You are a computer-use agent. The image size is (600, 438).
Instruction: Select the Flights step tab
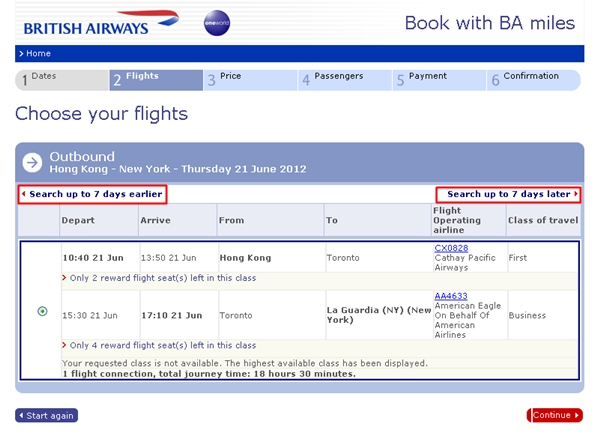click(x=156, y=80)
